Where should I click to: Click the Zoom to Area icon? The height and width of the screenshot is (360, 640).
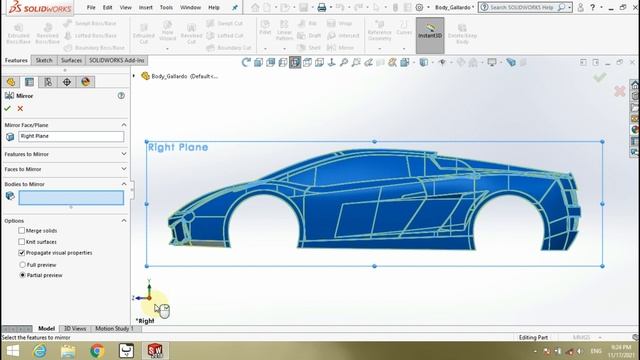click(x=356, y=62)
